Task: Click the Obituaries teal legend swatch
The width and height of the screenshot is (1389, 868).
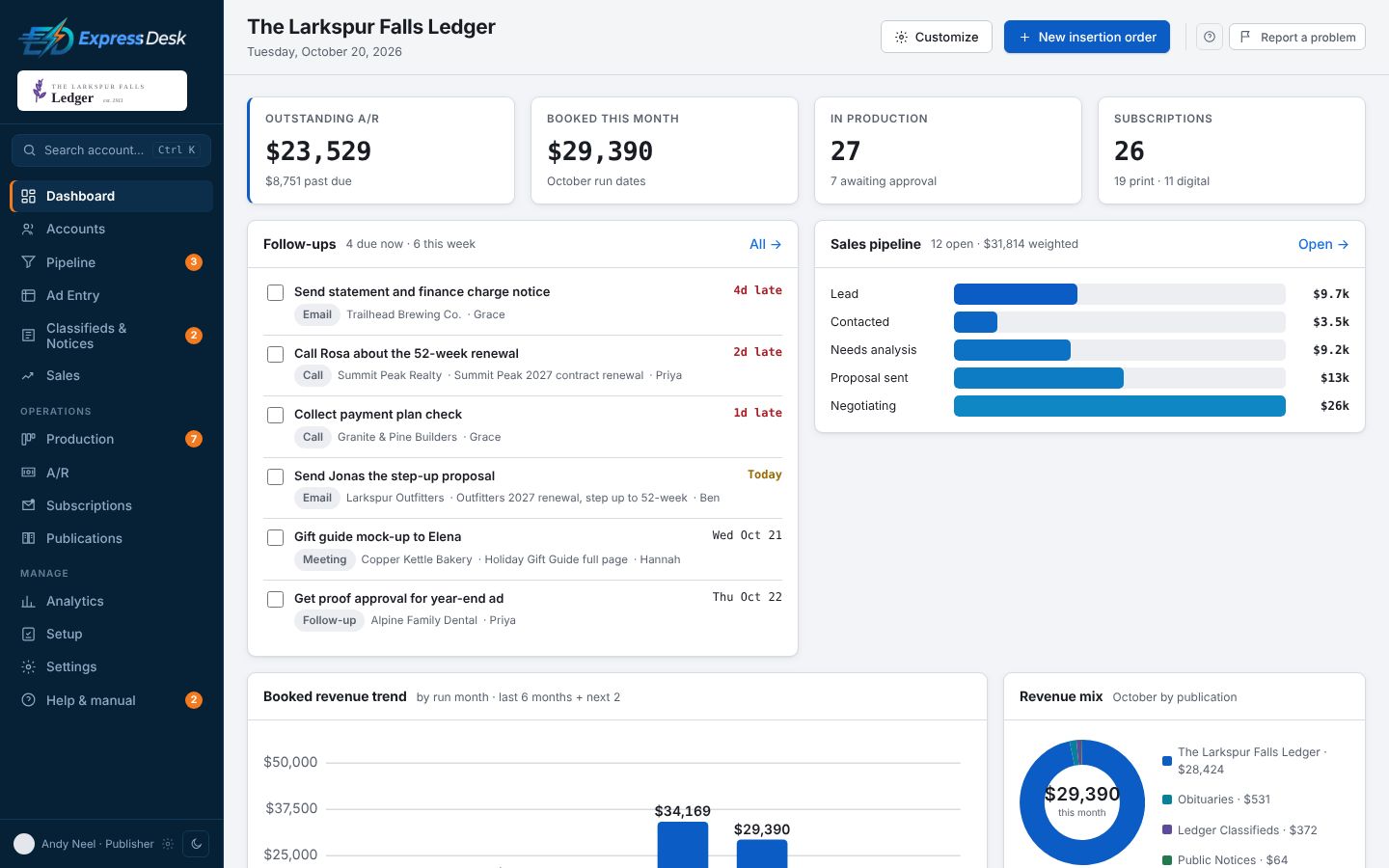Action: [x=1167, y=800]
